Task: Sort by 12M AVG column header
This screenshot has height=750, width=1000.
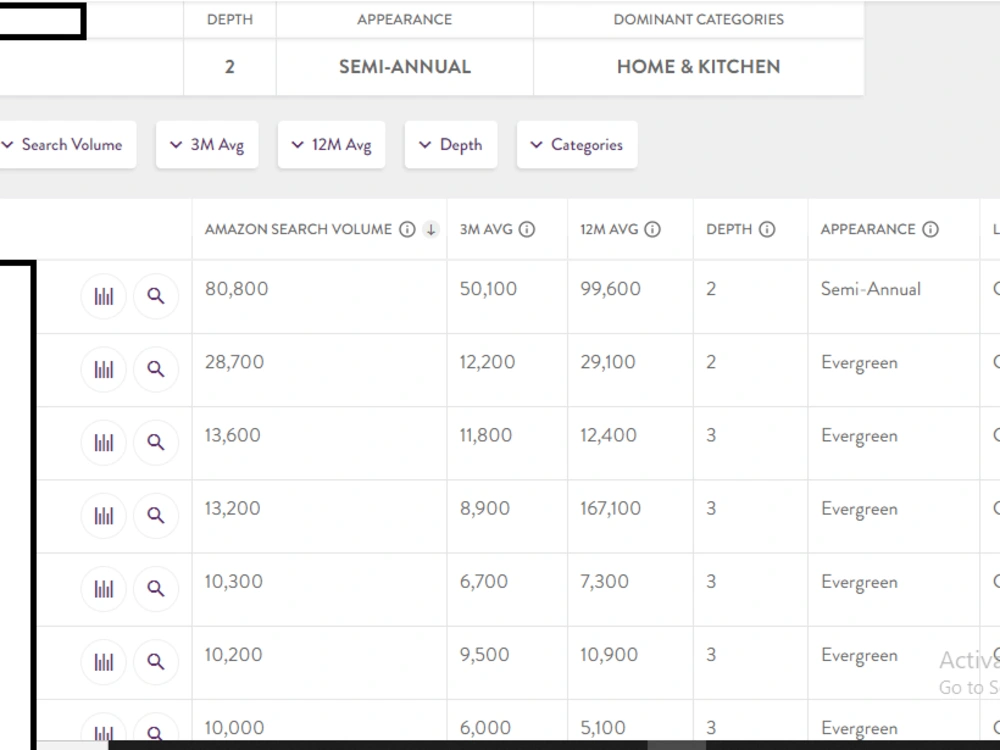Action: pos(609,229)
